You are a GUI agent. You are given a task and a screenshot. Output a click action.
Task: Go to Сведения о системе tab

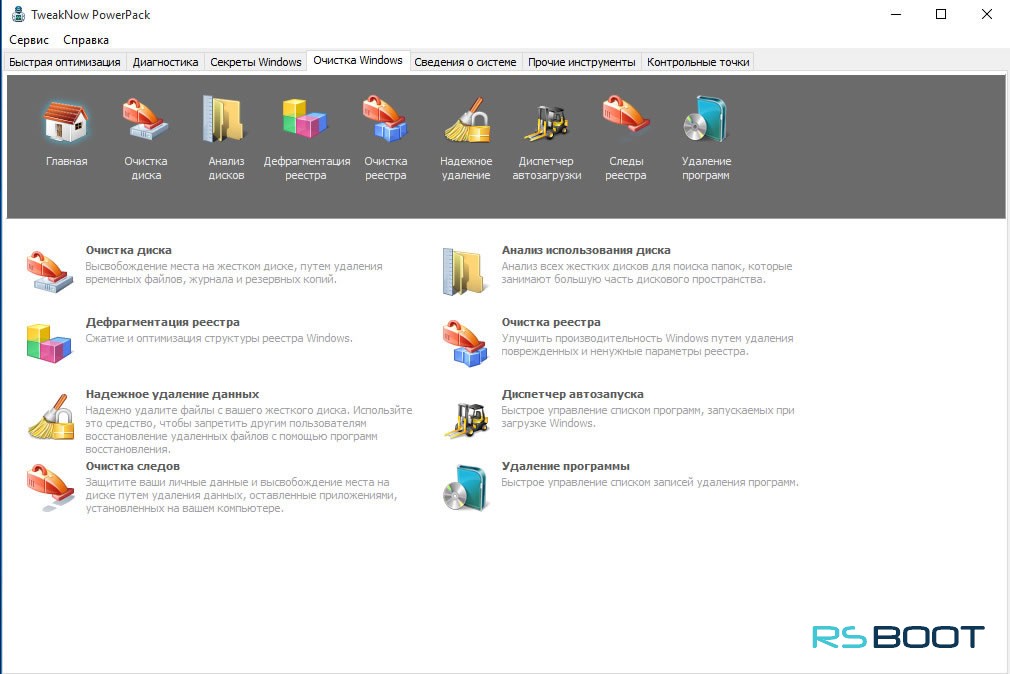tap(465, 62)
